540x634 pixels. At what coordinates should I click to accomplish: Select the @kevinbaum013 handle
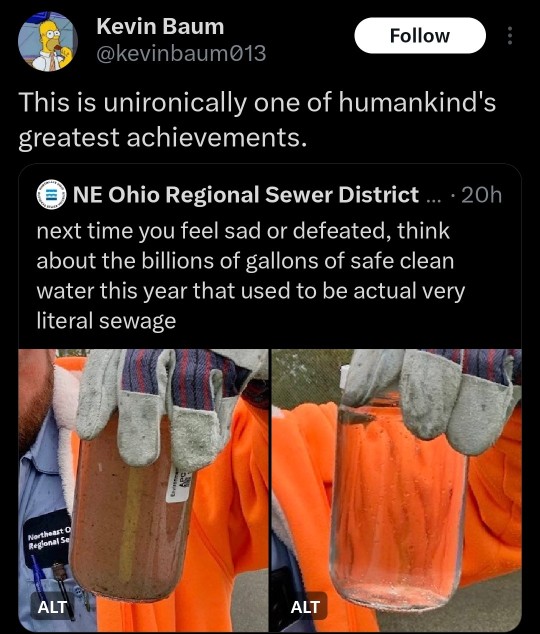pyautogui.click(x=181, y=53)
